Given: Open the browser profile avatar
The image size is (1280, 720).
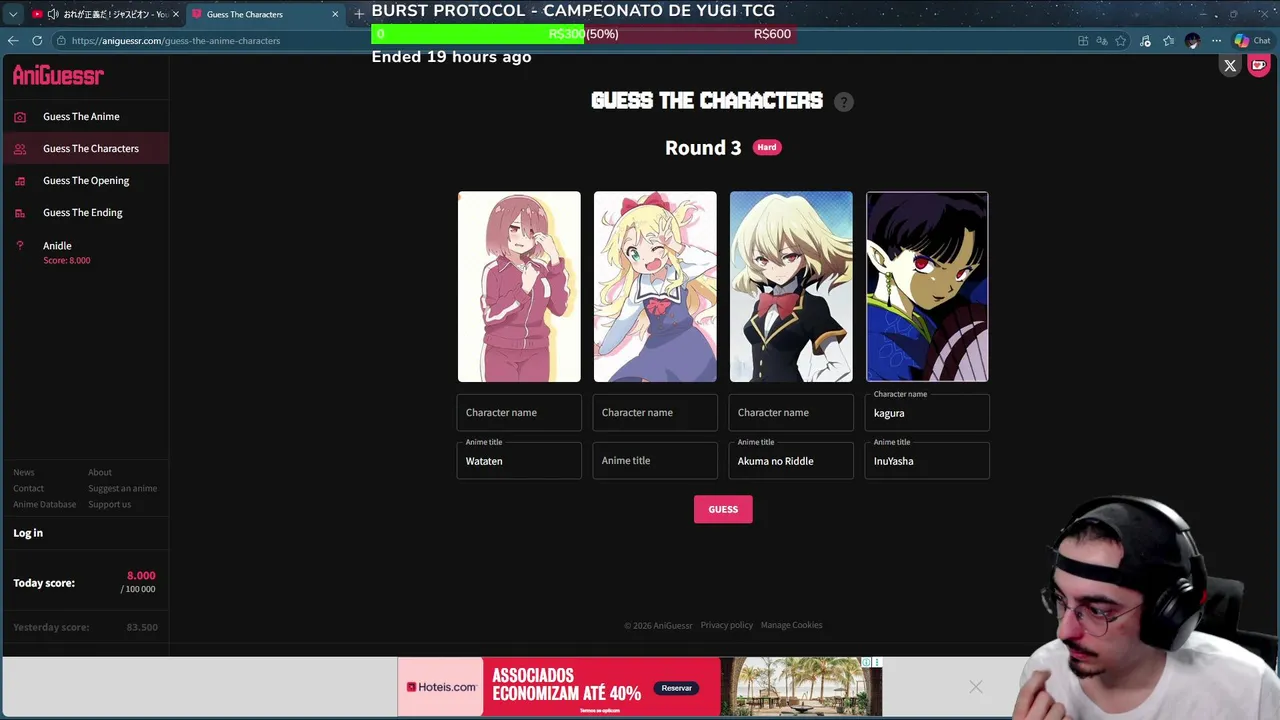Looking at the screenshot, I should tap(1192, 41).
